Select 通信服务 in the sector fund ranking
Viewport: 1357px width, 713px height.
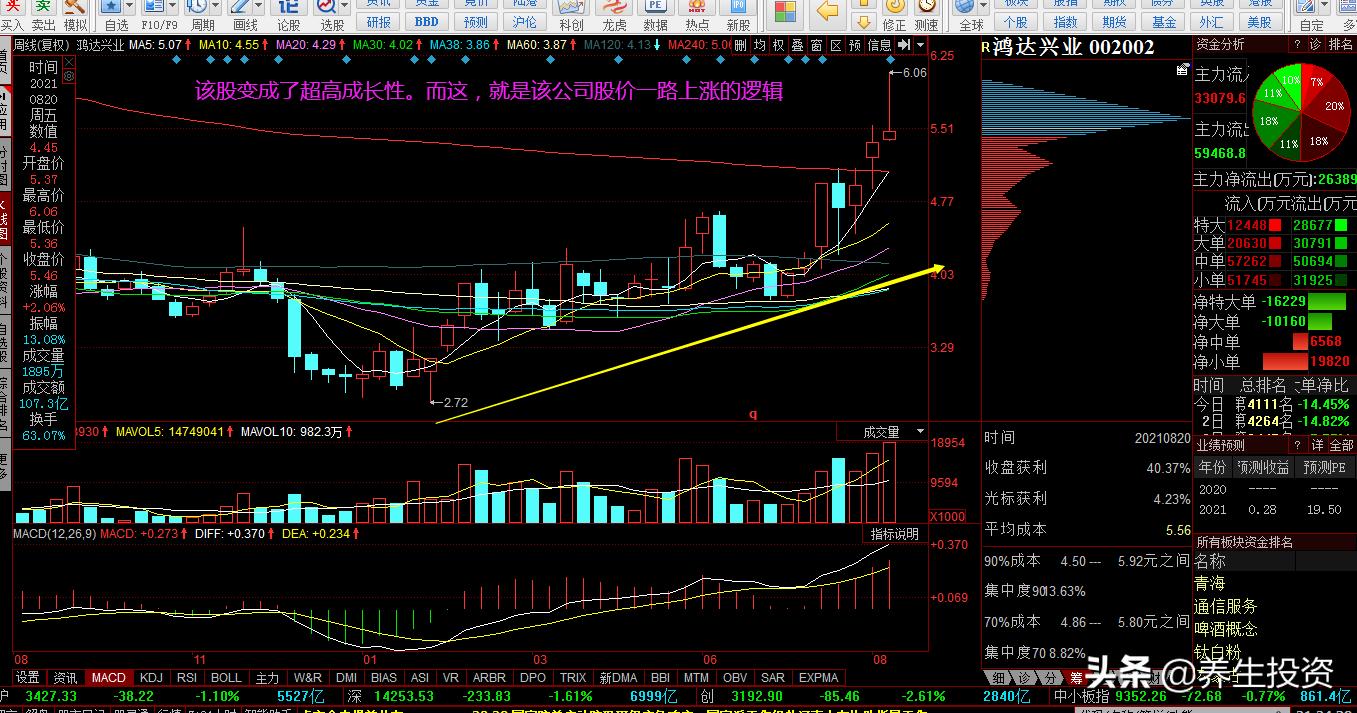[x=1225, y=606]
